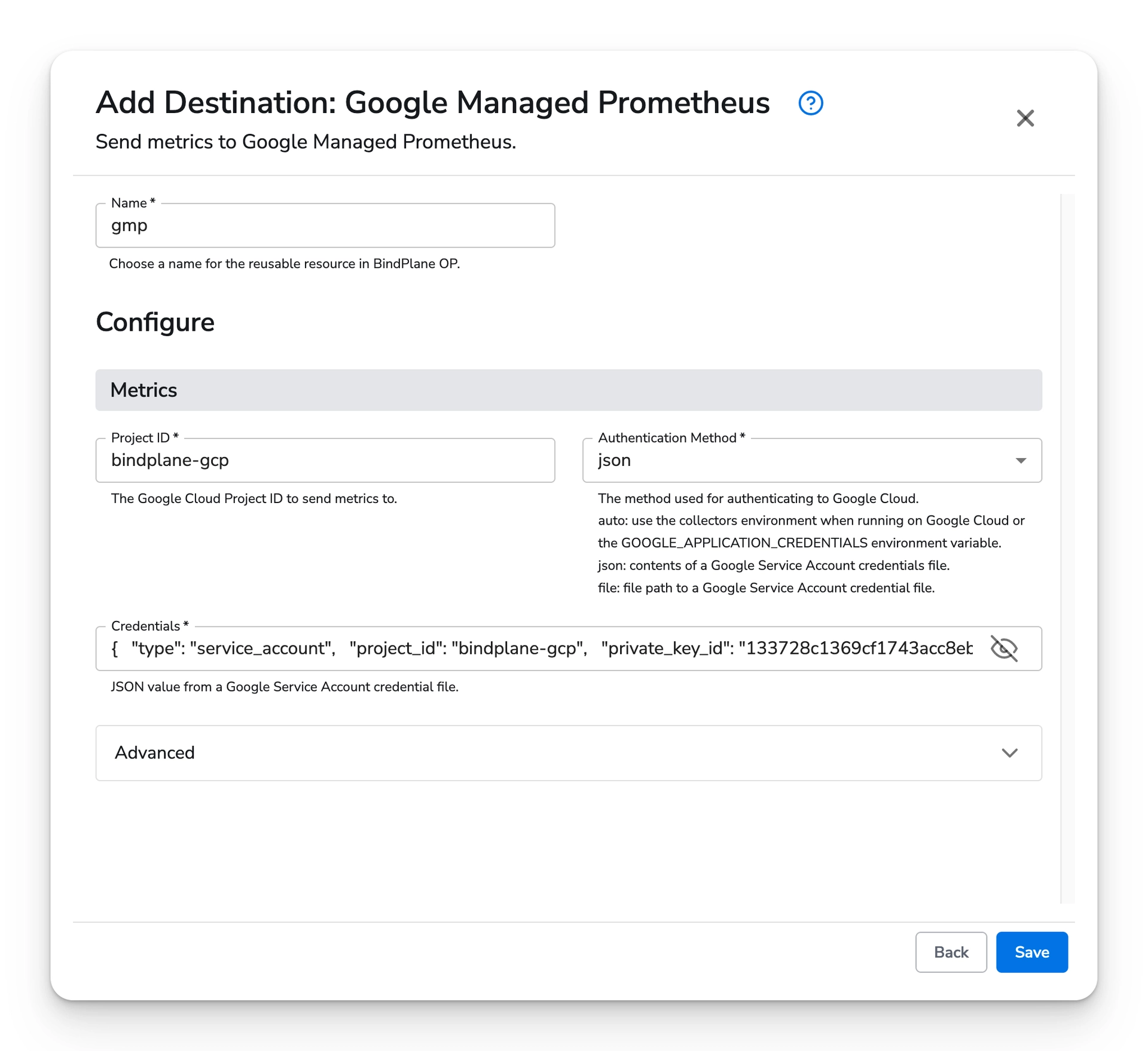Screen dimensions: 1148x1051
Task: Click "The method used for authenticating" line
Action: pos(758,498)
